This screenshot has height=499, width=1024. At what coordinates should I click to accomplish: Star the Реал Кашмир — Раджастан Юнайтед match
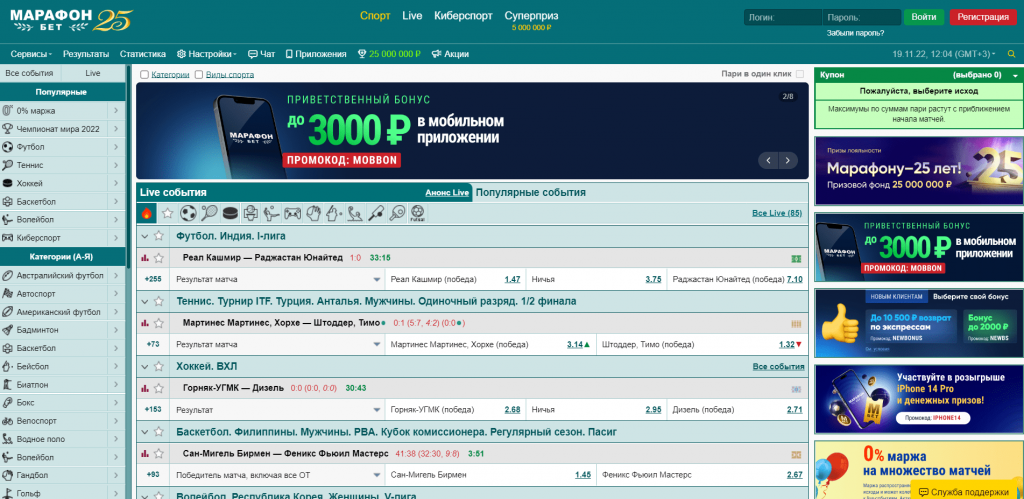[158, 258]
